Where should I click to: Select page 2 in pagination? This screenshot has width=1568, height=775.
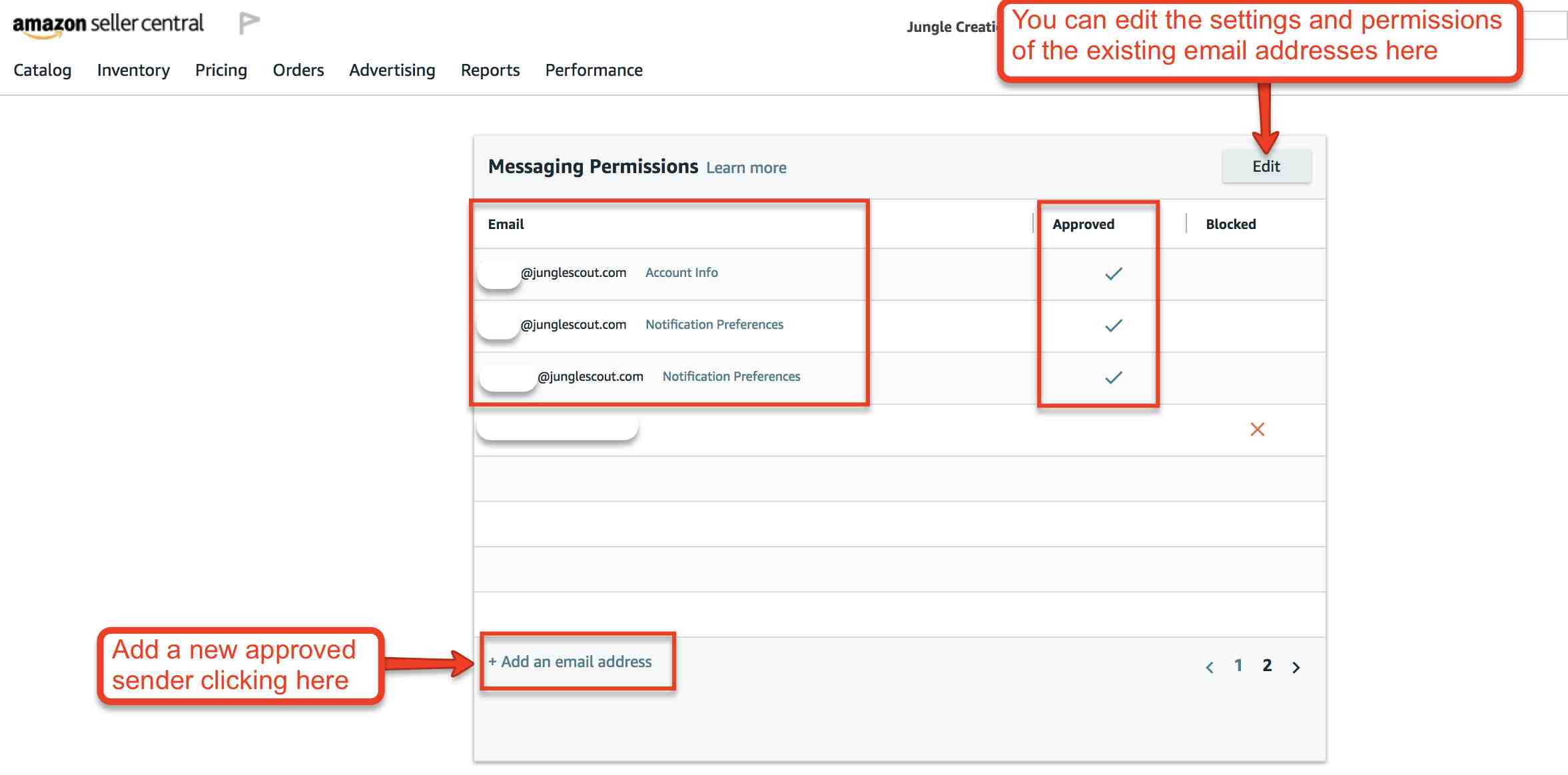[1267, 665]
